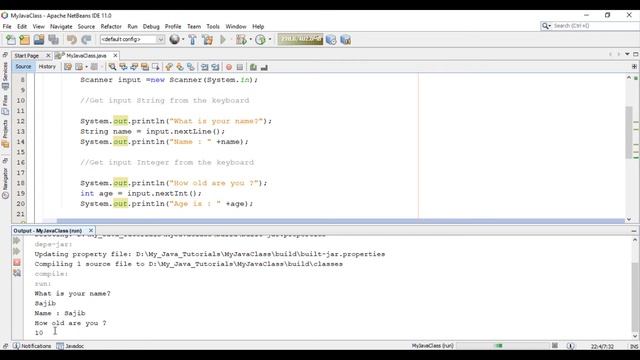Click the globe browser icon in toolbar

pyautogui.click(x=174, y=39)
